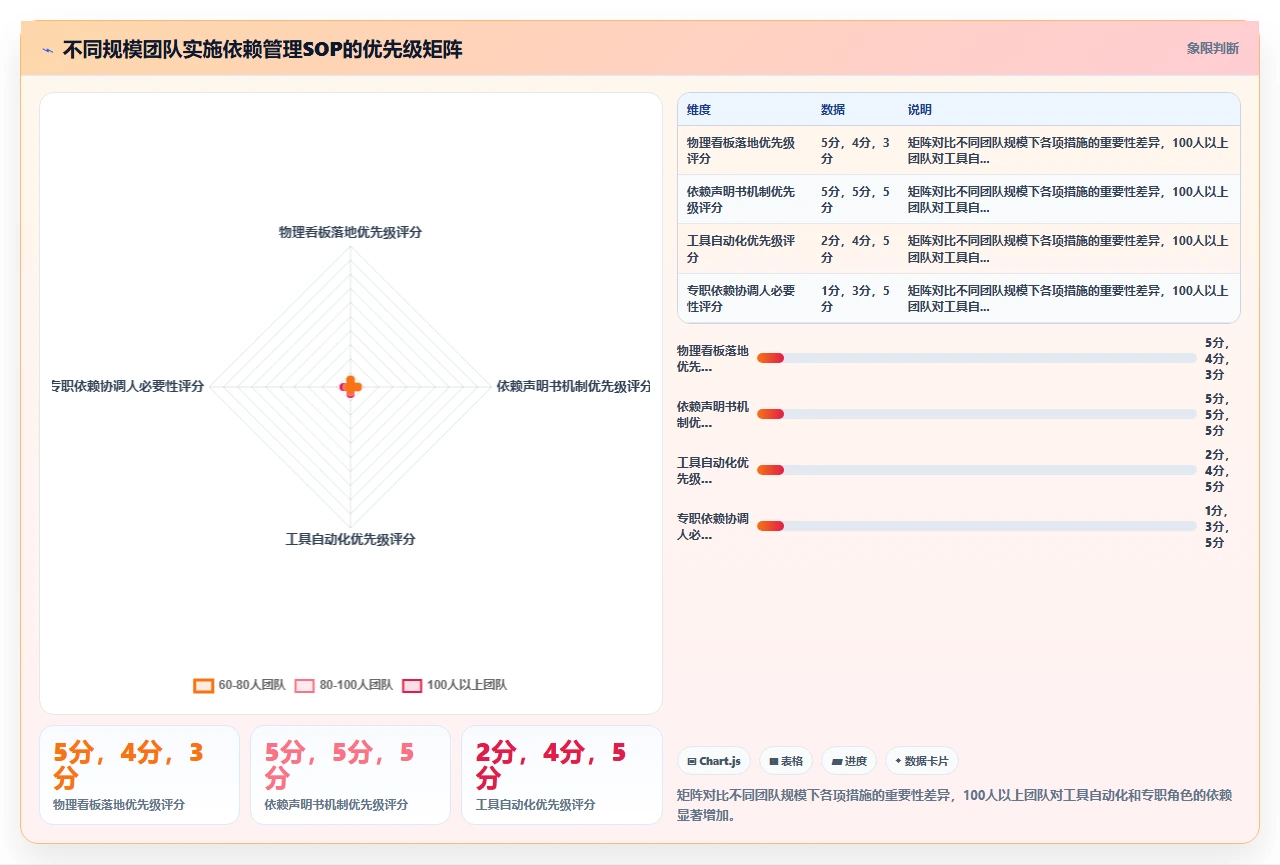Screen dimensions: 1280x865
Task: Select the 数据卡片 tag chip
Action: pos(921,761)
